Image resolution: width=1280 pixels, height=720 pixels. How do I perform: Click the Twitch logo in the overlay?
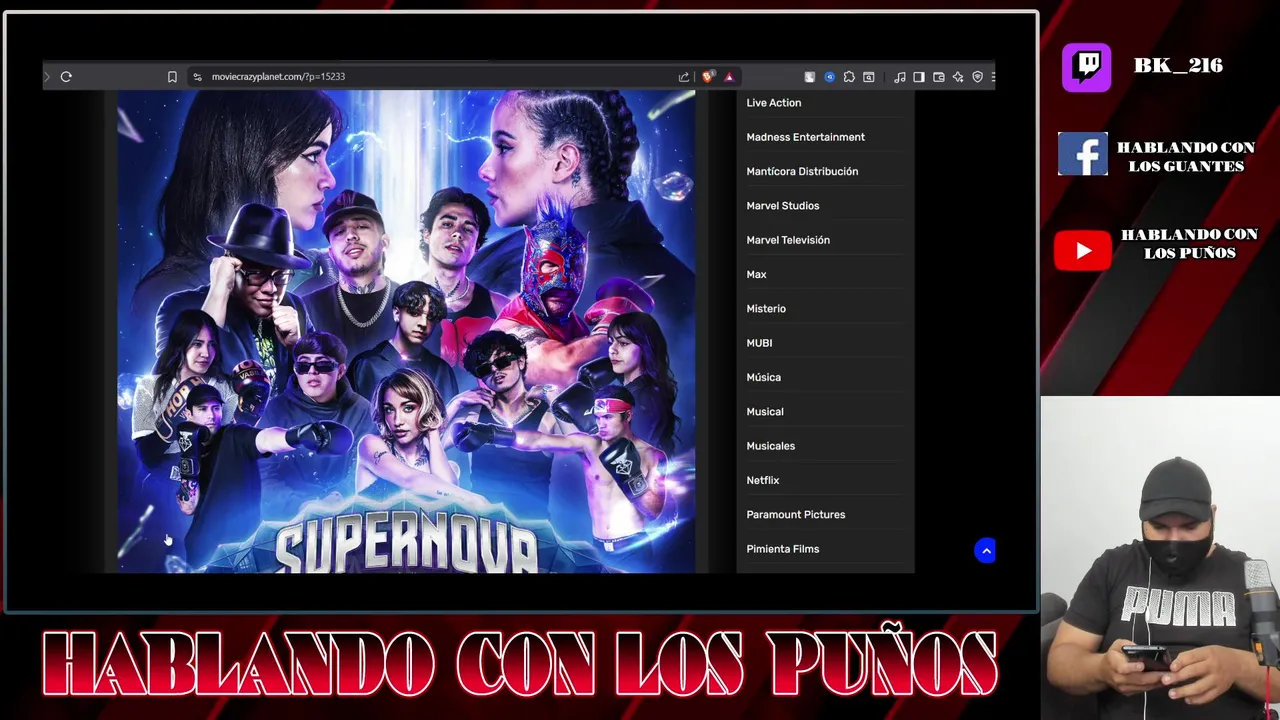click(1087, 68)
